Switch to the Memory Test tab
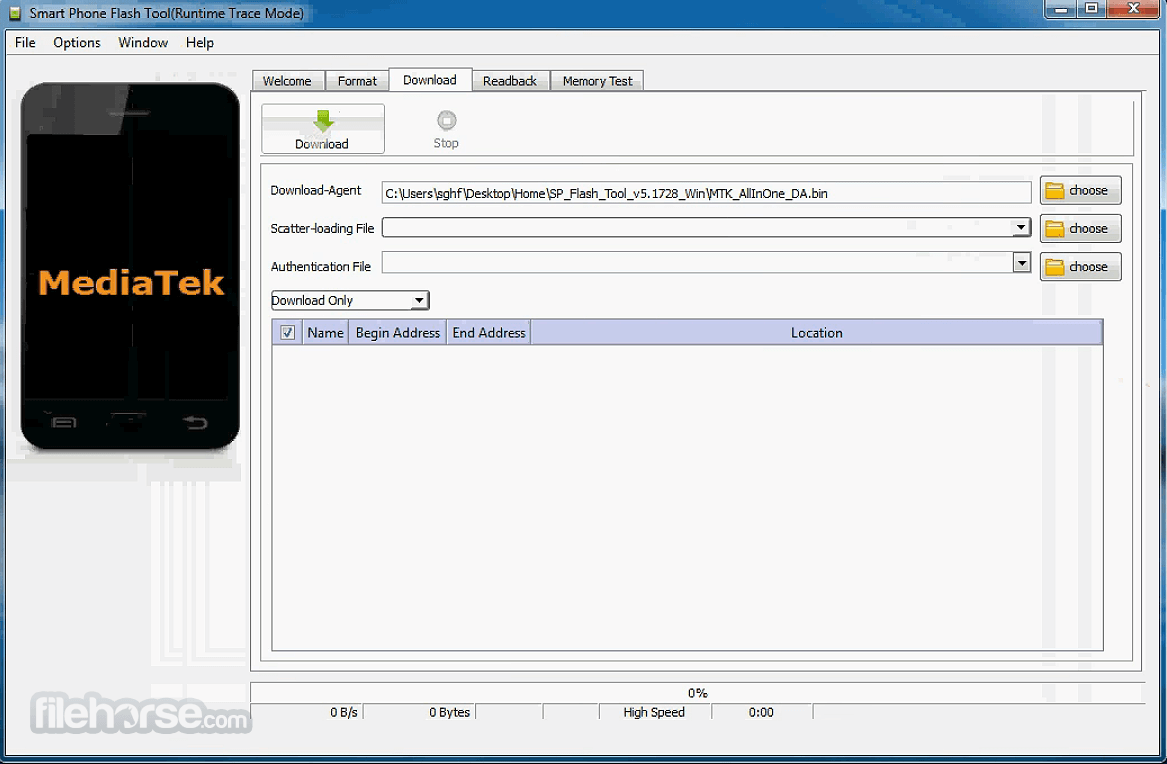The image size is (1167, 764). click(x=597, y=81)
